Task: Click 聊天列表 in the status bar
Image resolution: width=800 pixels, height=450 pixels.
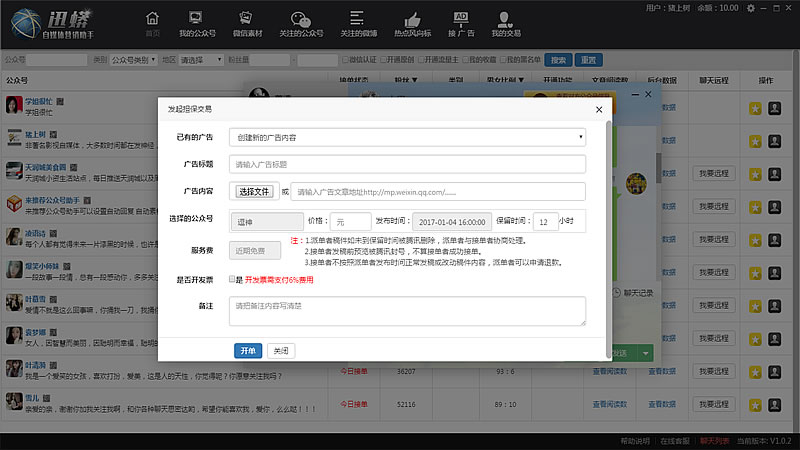Action: pos(714,440)
